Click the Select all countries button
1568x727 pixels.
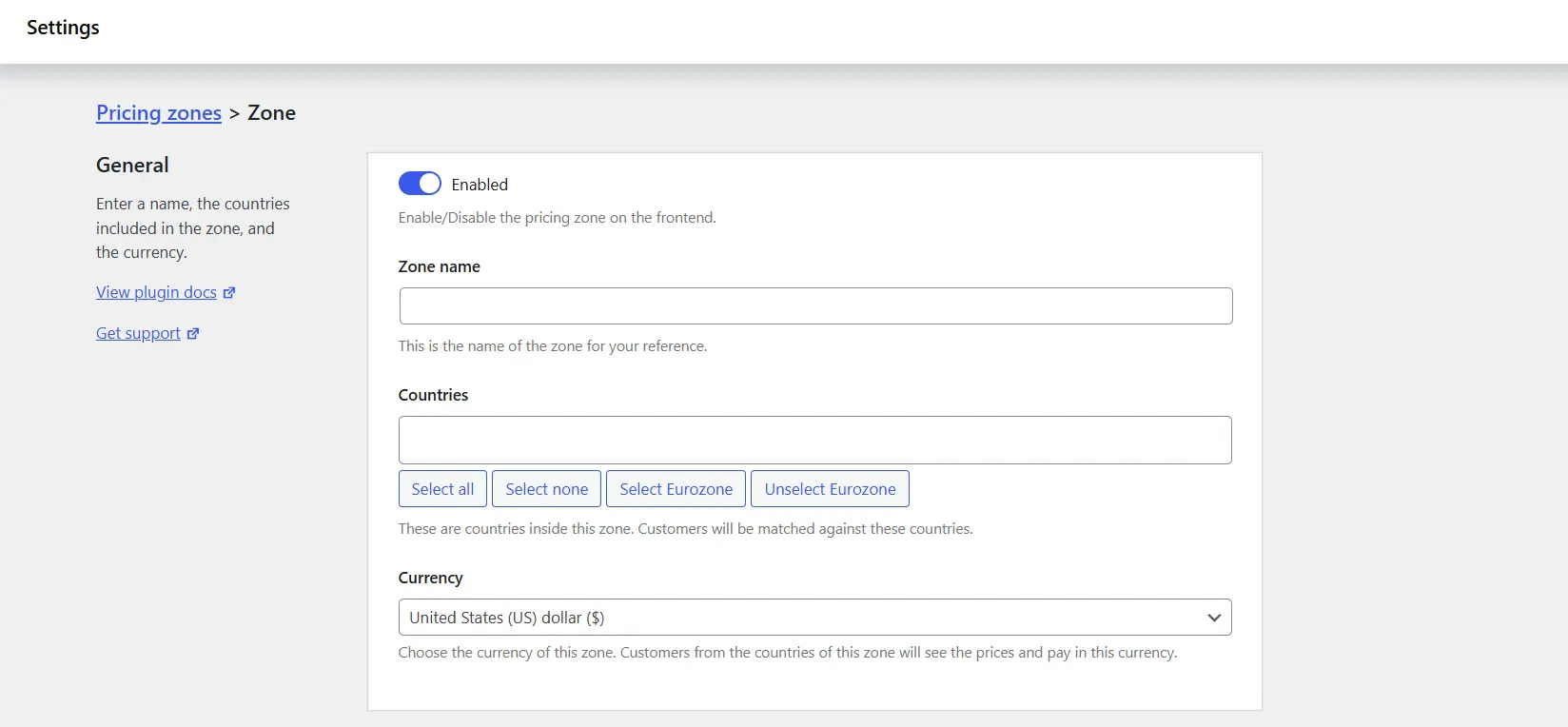coord(442,489)
